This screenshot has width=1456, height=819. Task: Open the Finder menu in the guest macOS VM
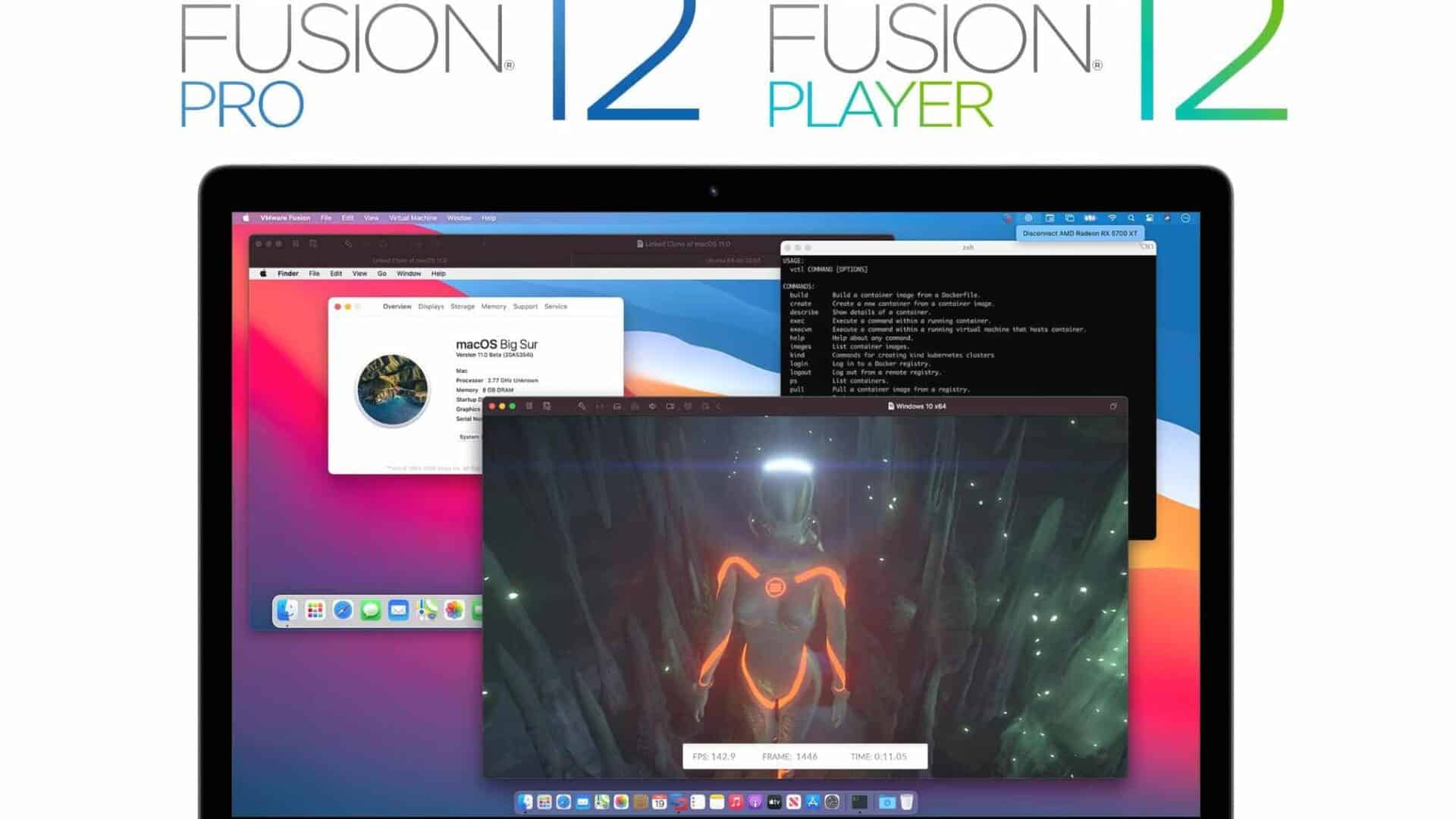pyautogui.click(x=287, y=273)
